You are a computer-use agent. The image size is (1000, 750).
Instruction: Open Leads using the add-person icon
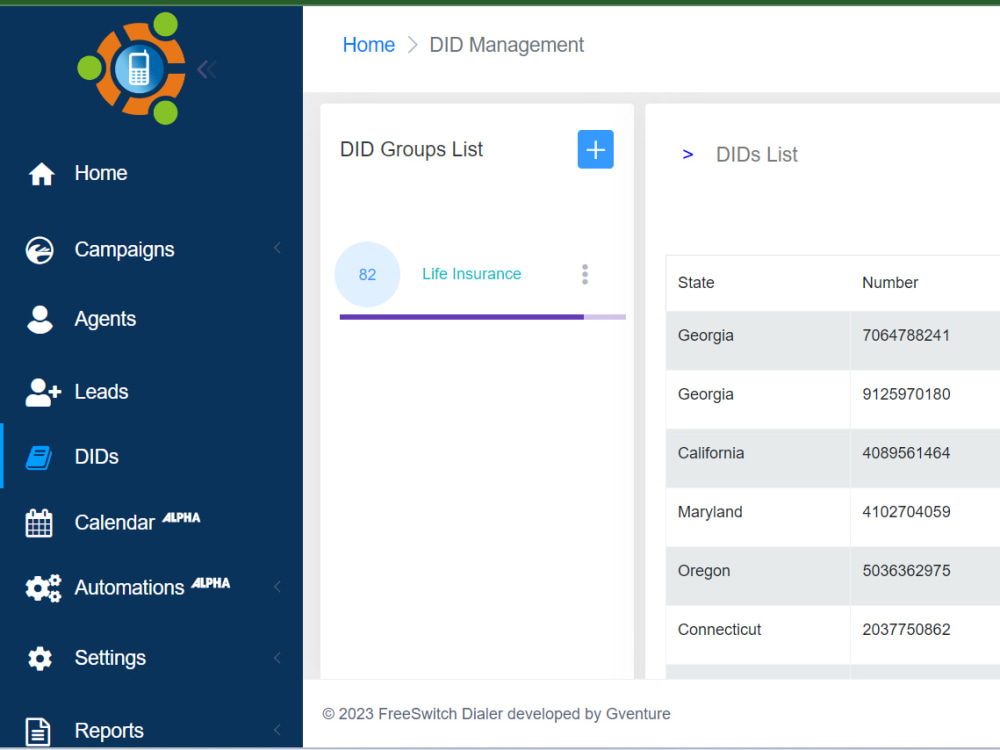point(41,391)
